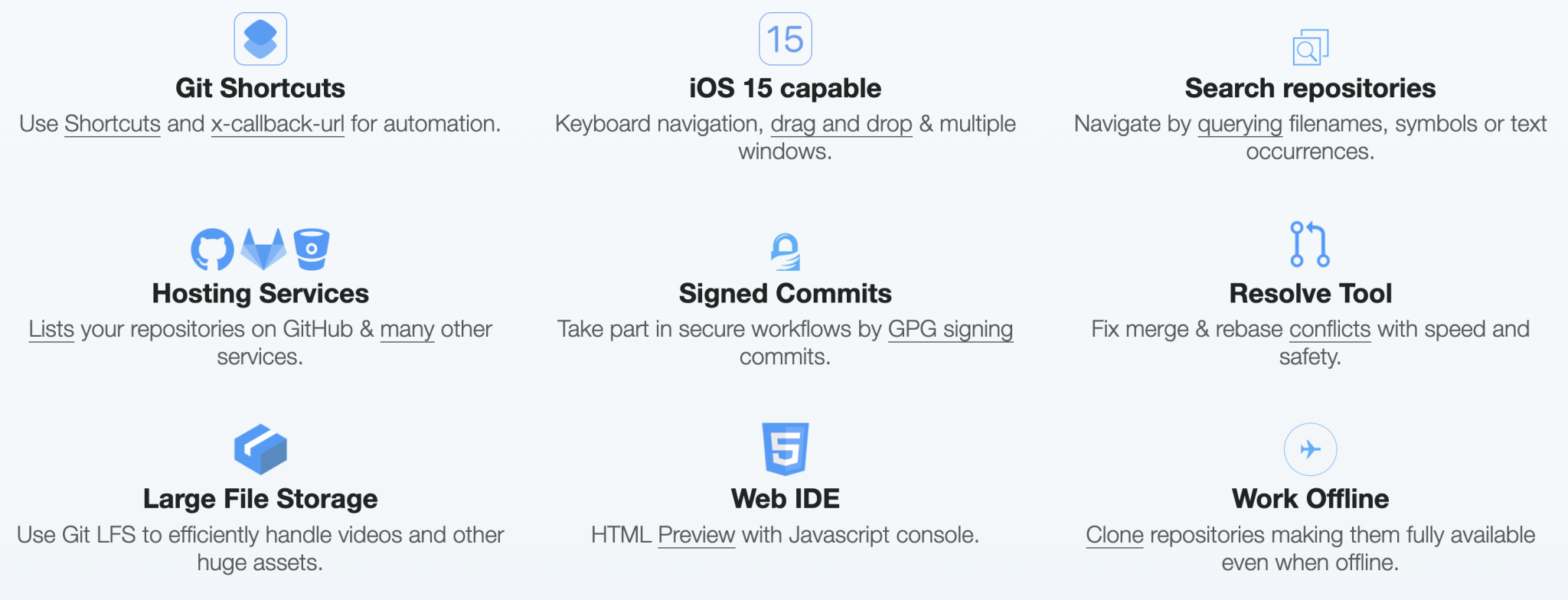Follow the drag and drop link
The image size is (1568, 600).
(841, 124)
